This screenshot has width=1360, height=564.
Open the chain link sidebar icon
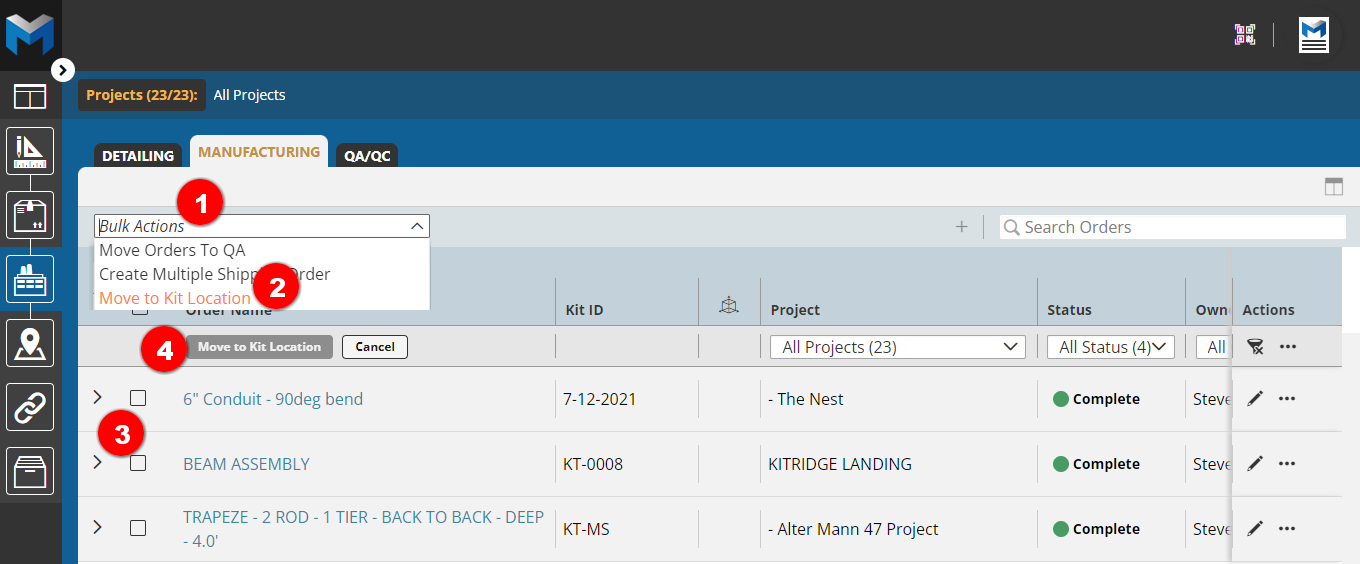coord(30,407)
